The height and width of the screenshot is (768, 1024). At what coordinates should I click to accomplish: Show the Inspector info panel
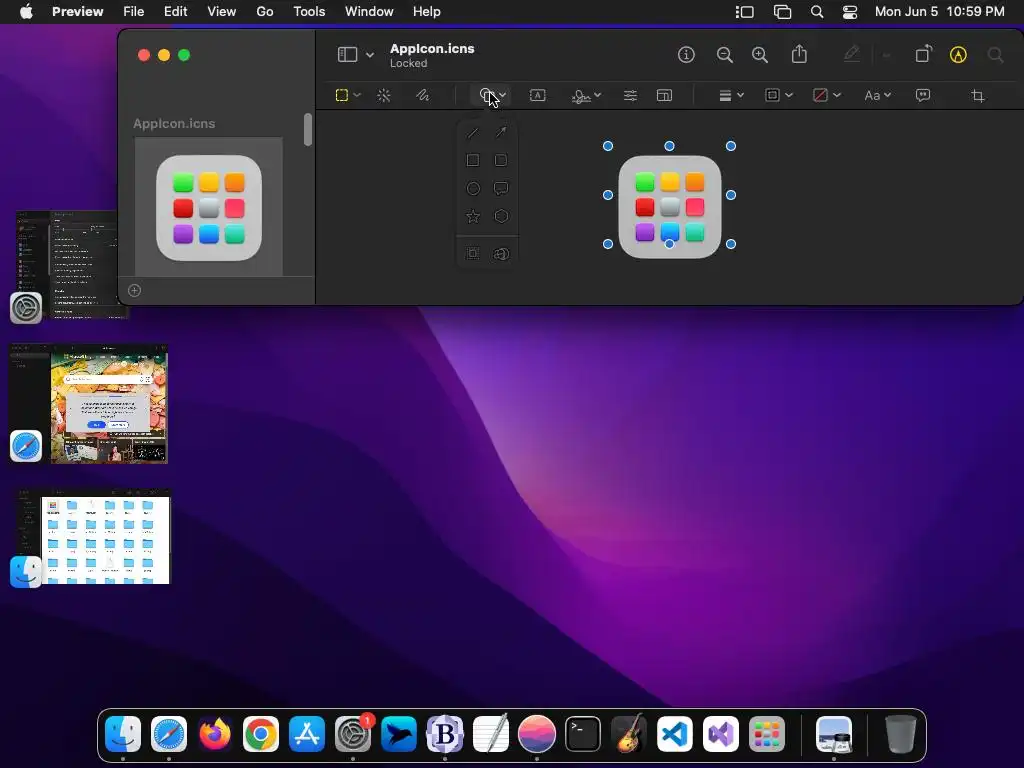686,55
